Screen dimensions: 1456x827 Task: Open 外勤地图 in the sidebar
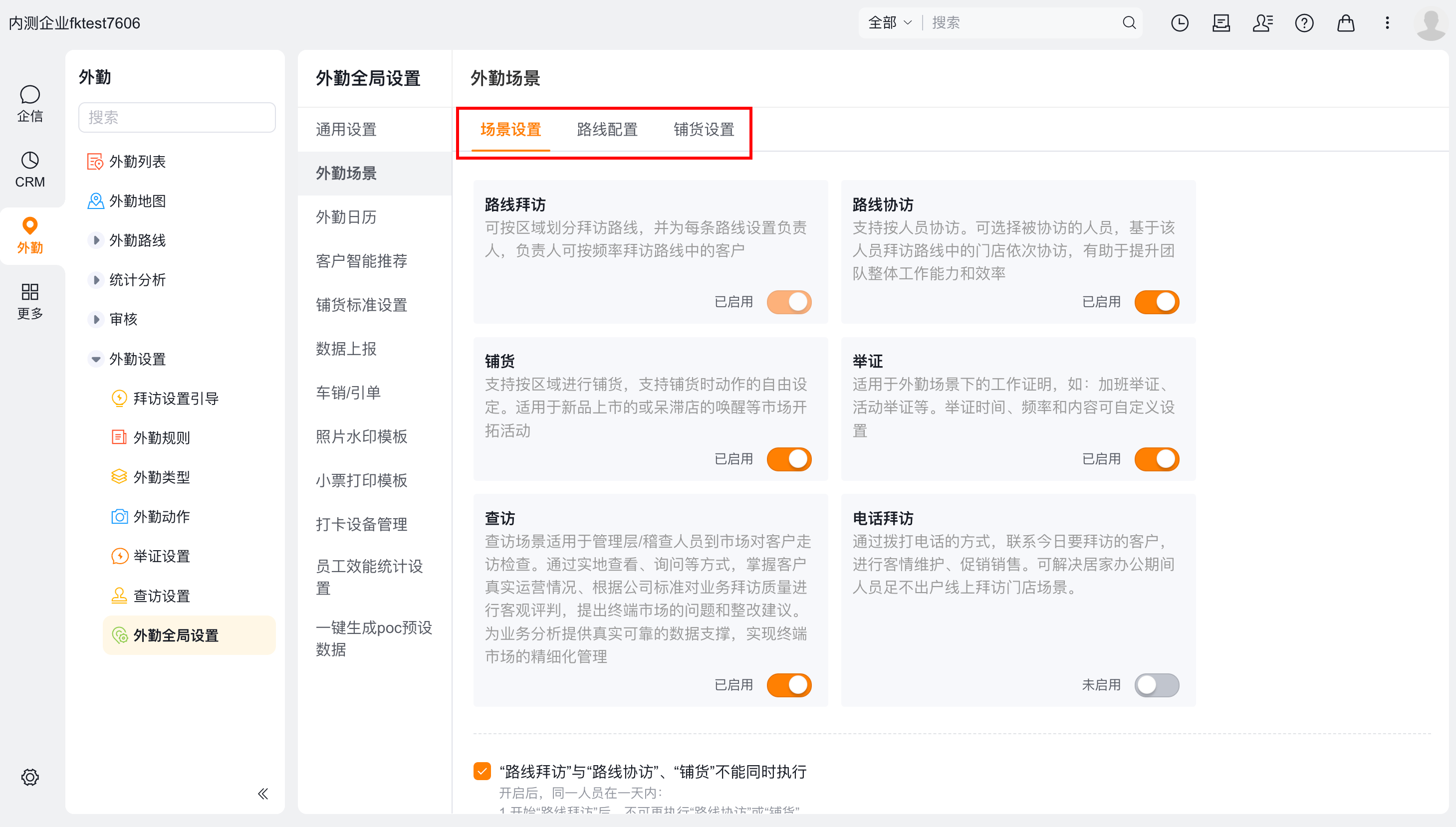[x=126, y=201]
